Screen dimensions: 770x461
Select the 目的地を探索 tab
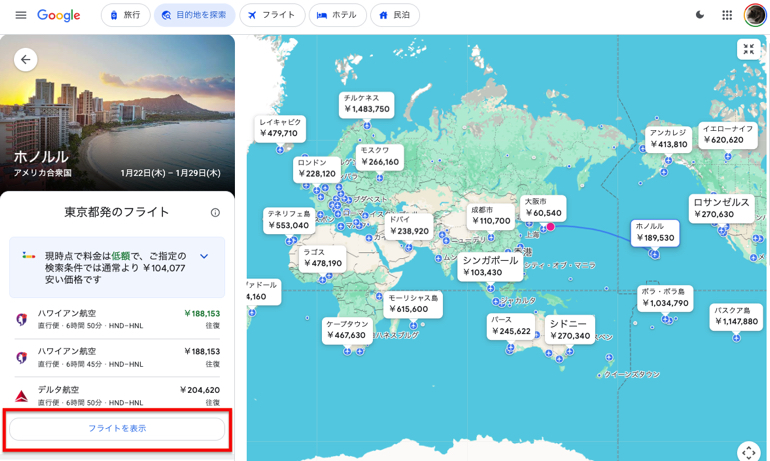[194, 15]
